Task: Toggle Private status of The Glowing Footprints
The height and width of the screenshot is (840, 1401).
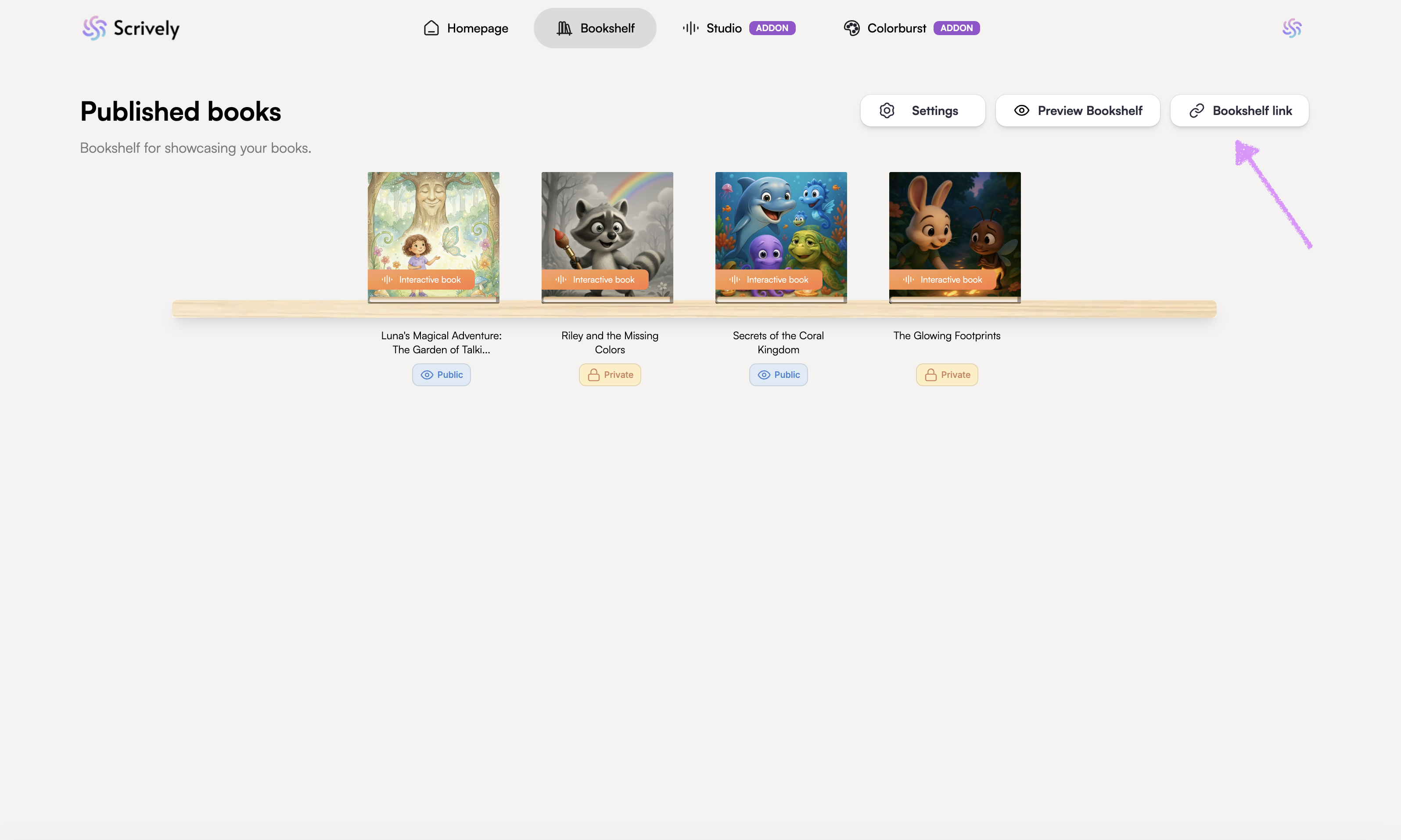Action: click(946, 375)
